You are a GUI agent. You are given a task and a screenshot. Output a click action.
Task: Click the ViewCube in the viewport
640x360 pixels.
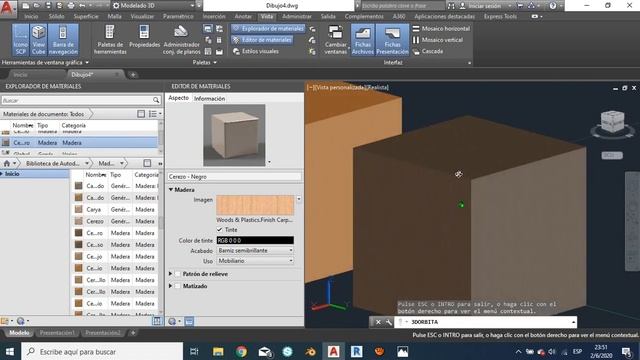pos(612,122)
